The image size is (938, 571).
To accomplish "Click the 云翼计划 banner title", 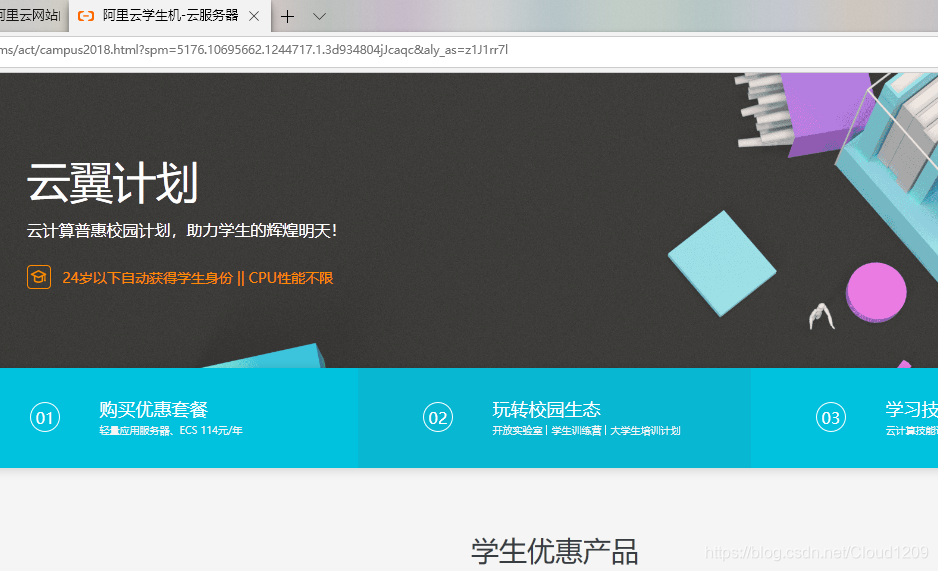I will click(x=112, y=183).
